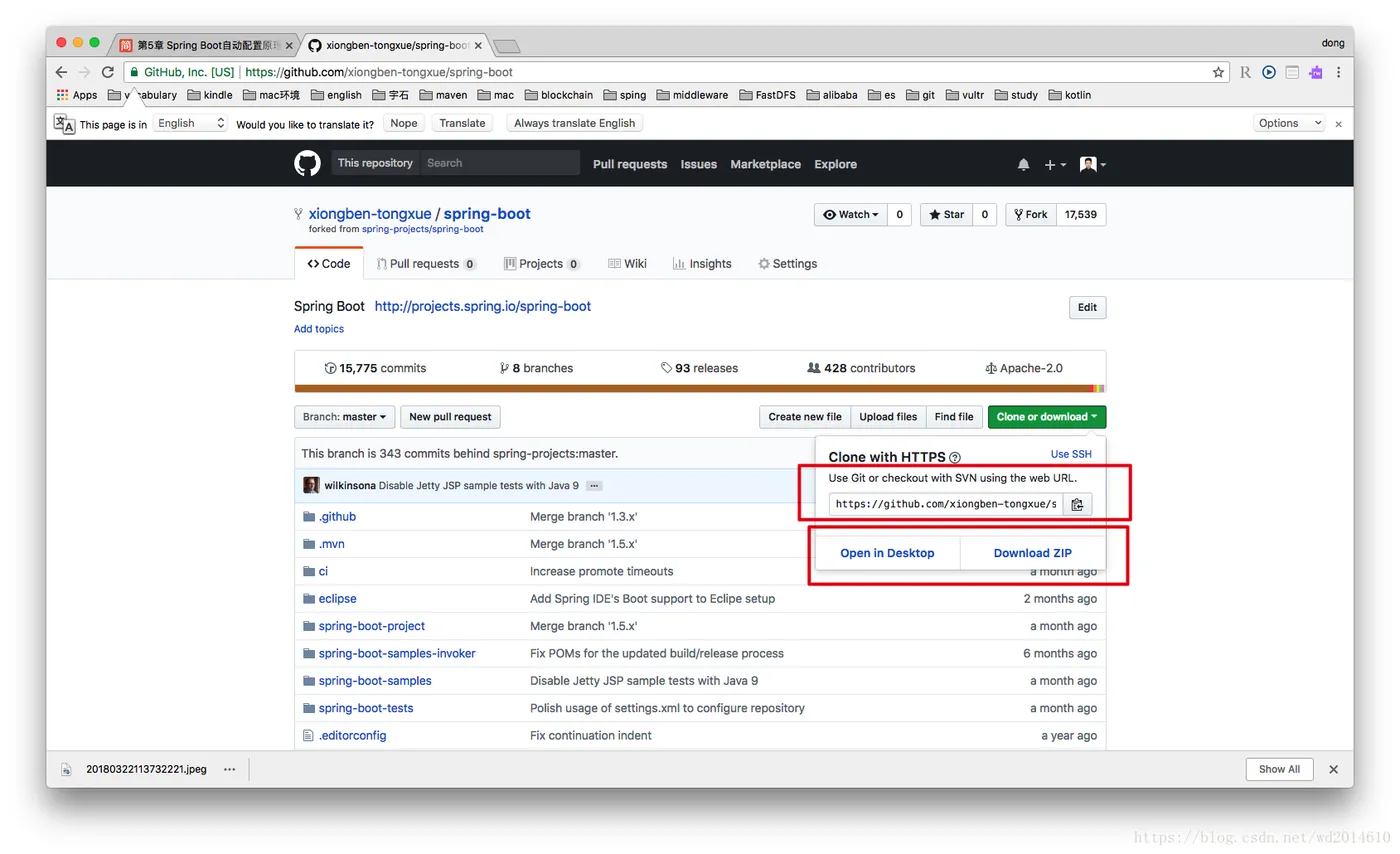
Task: Click Show All downloads button
Action: click(1279, 769)
